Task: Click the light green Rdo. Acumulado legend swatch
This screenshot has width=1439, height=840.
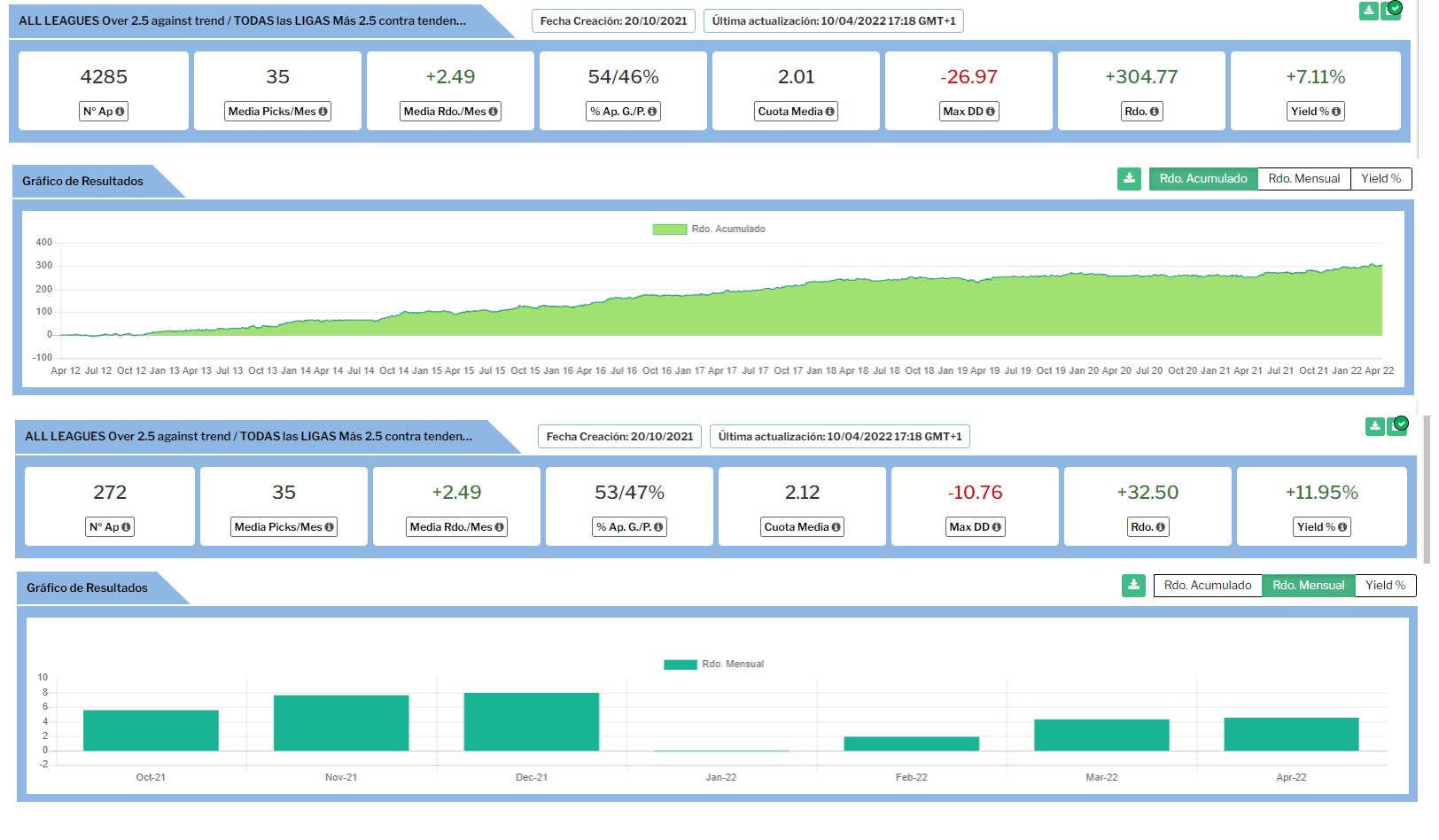Action: tap(669, 229)
